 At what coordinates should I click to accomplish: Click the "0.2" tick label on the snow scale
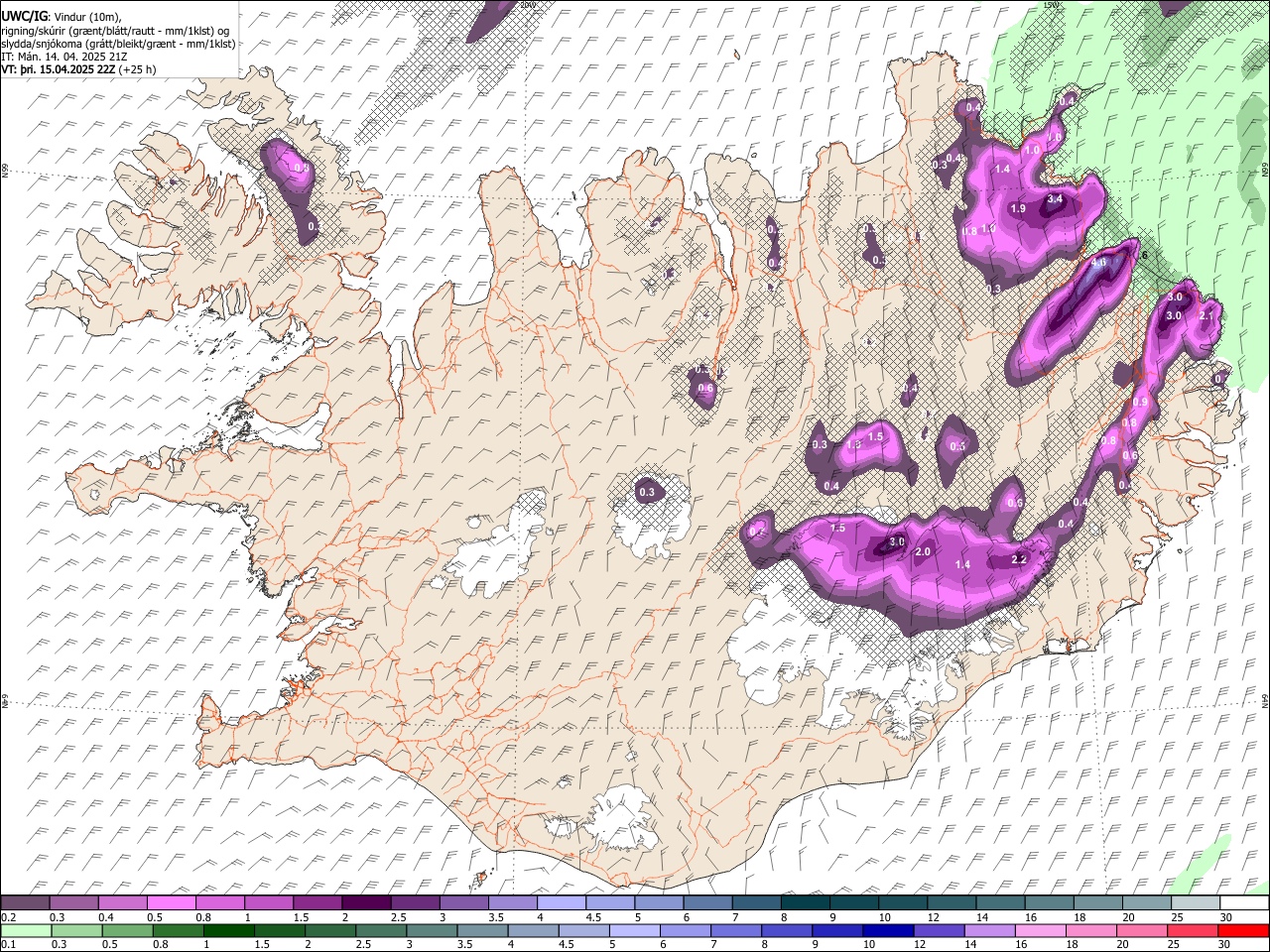click(x=7, y=917)
